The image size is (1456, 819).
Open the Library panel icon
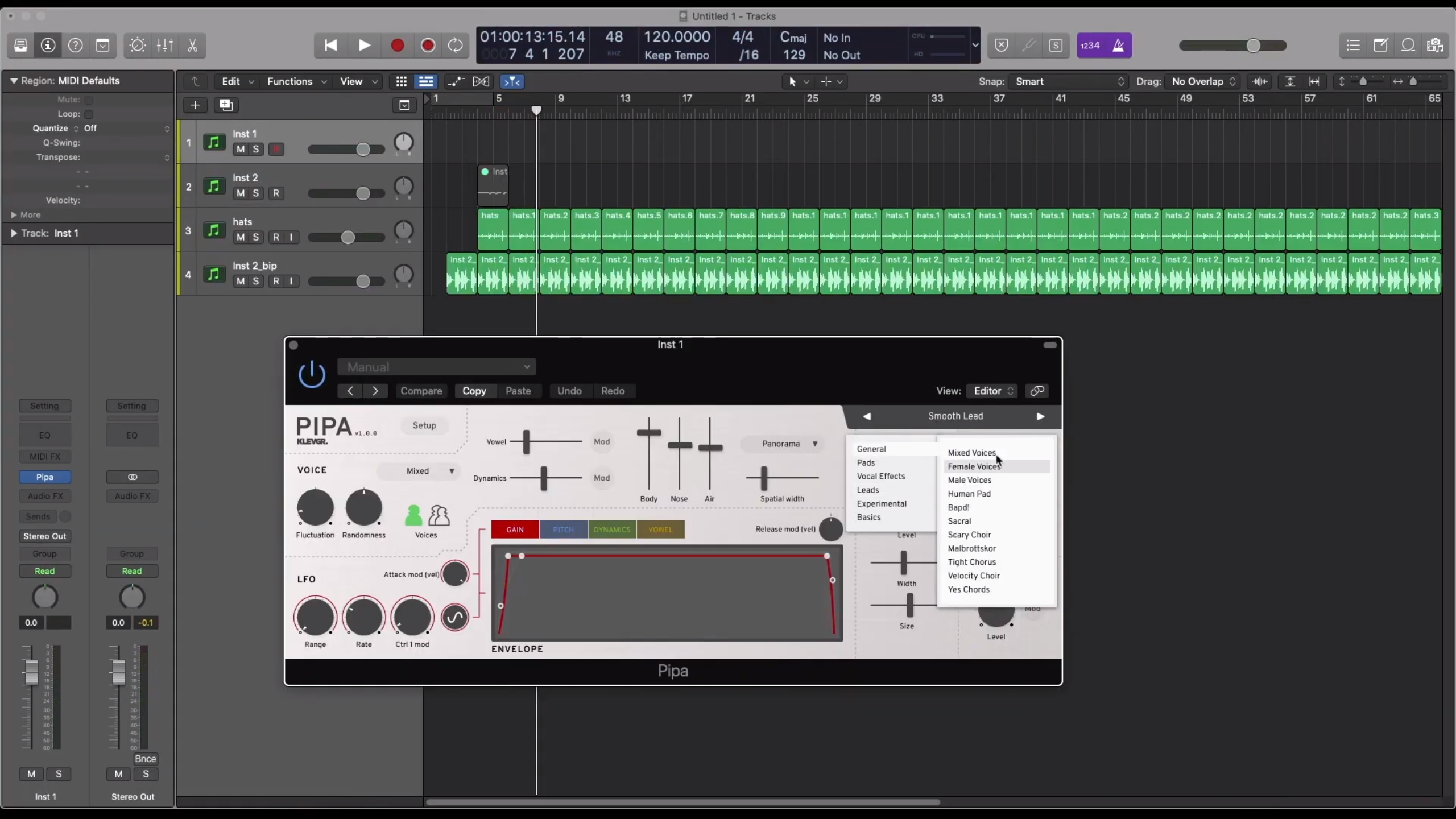coord(21,45)
